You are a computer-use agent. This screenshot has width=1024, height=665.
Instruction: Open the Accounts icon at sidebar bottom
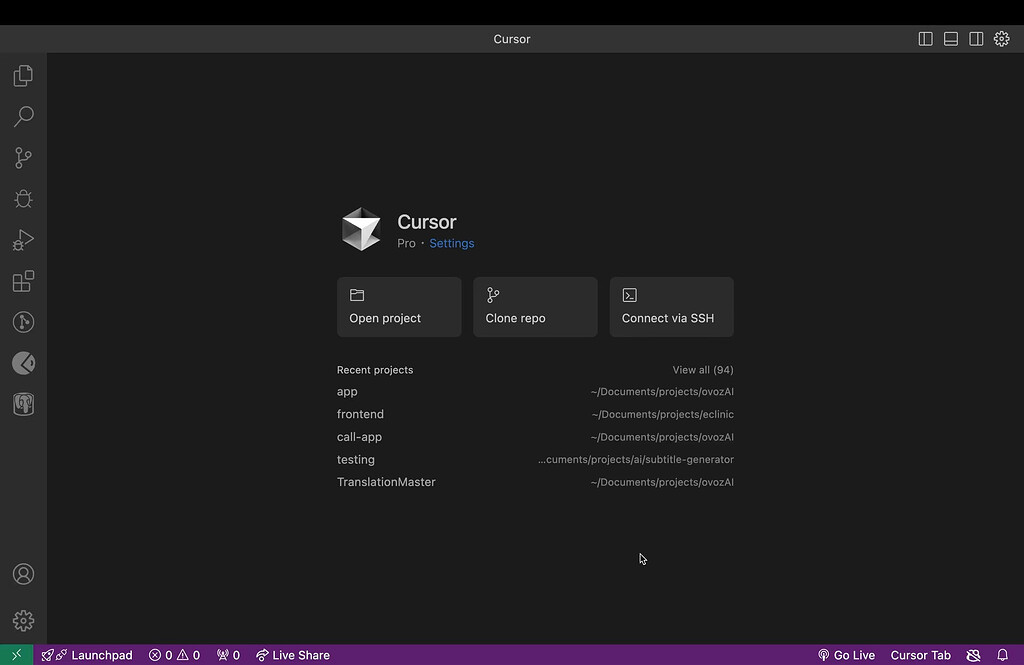23,574
